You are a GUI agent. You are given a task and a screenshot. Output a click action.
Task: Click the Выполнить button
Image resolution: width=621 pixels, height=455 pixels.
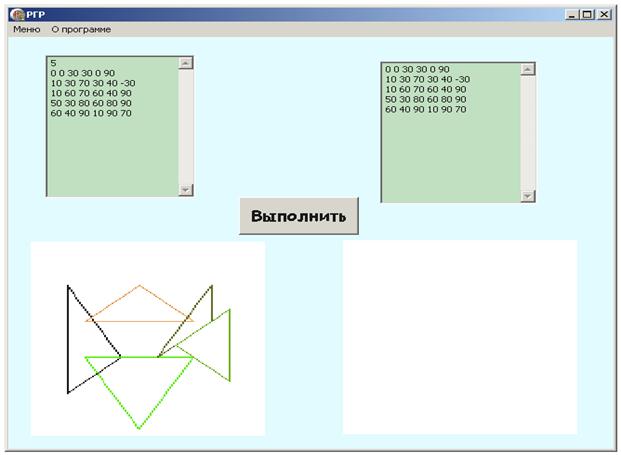tap(299, 216)
